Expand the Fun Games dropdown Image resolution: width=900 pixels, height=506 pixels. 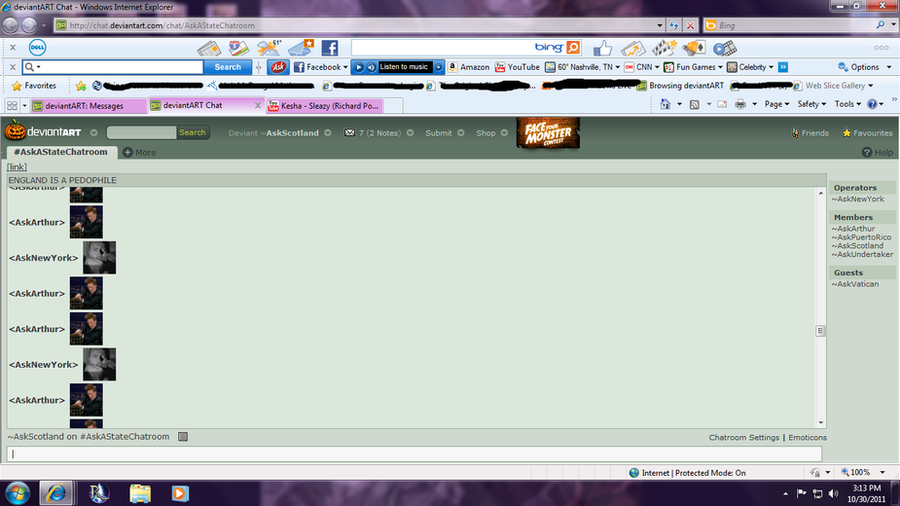720,67
